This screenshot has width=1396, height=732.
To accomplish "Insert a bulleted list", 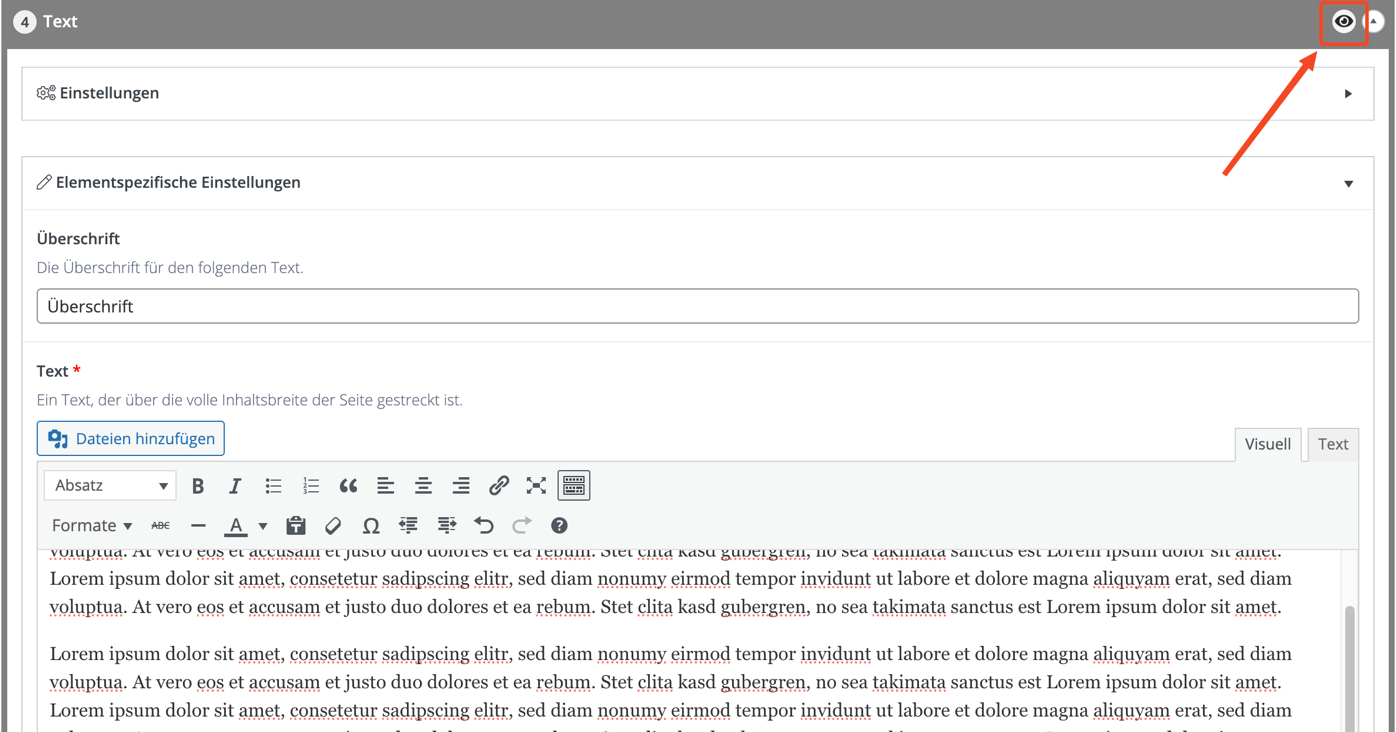I will tap(273, 486).
